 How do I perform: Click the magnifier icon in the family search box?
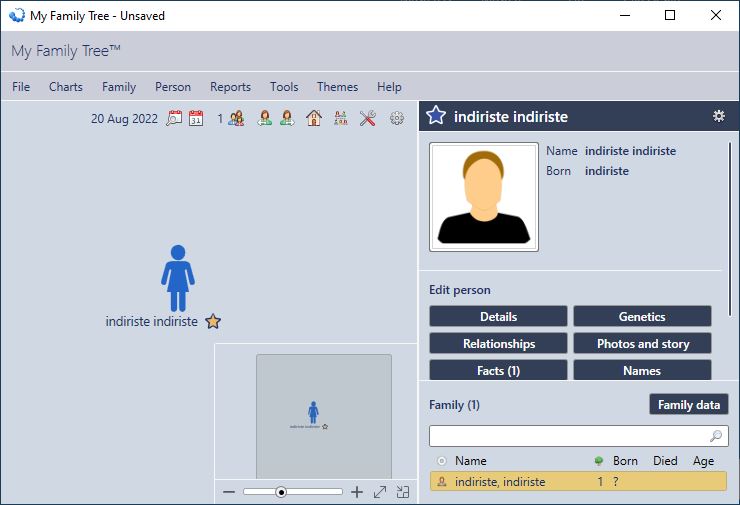coord(716,436)
